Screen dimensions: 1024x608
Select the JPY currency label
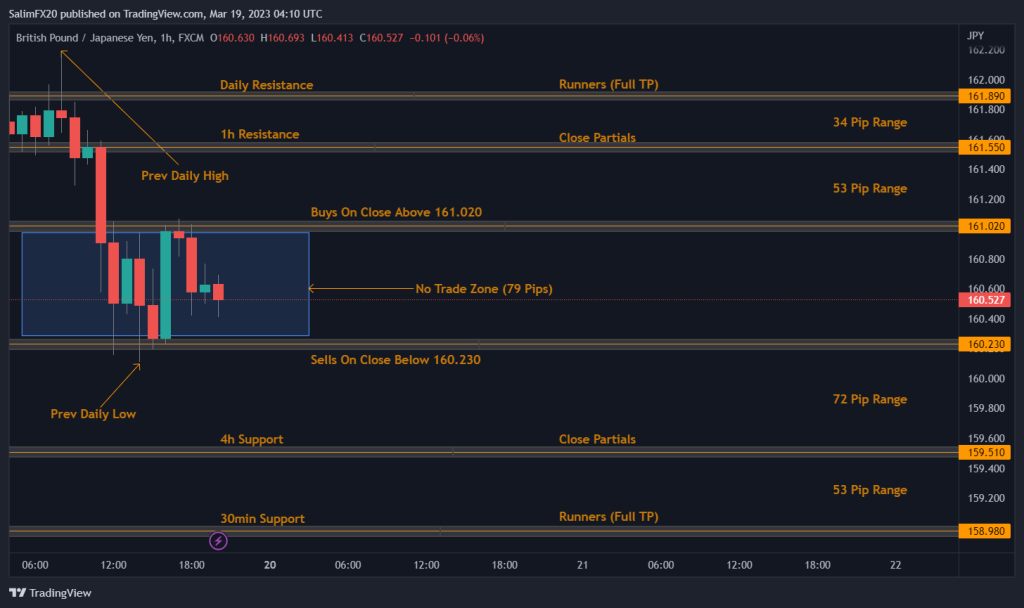click(x=976, y=35)
